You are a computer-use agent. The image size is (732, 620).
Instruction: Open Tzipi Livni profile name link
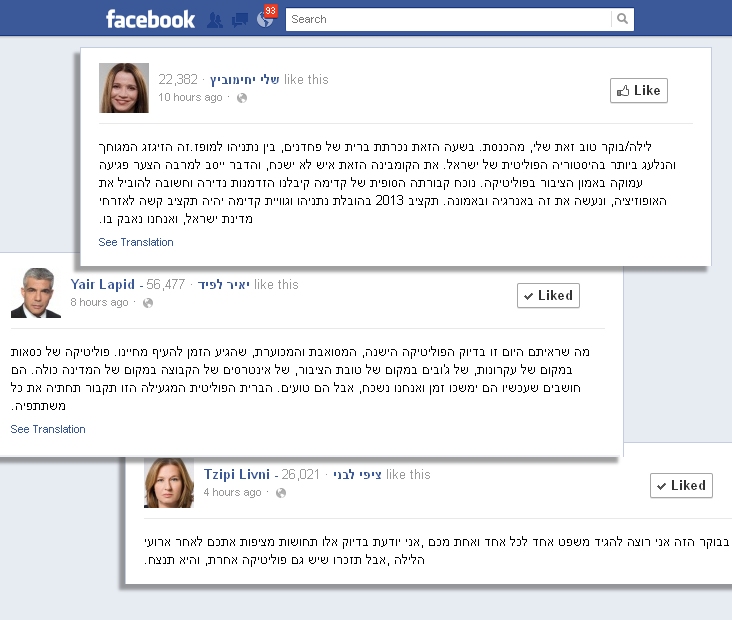[237, 474]
